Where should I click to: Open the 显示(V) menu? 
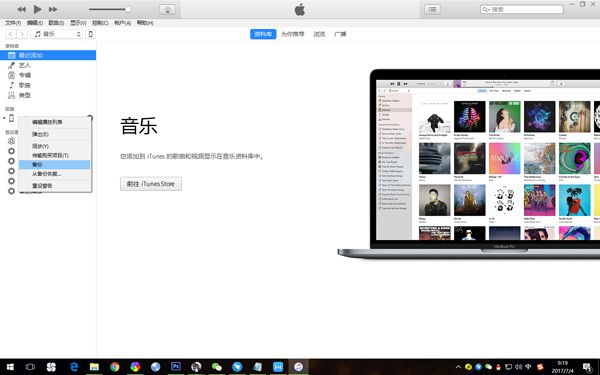[78, 23]
